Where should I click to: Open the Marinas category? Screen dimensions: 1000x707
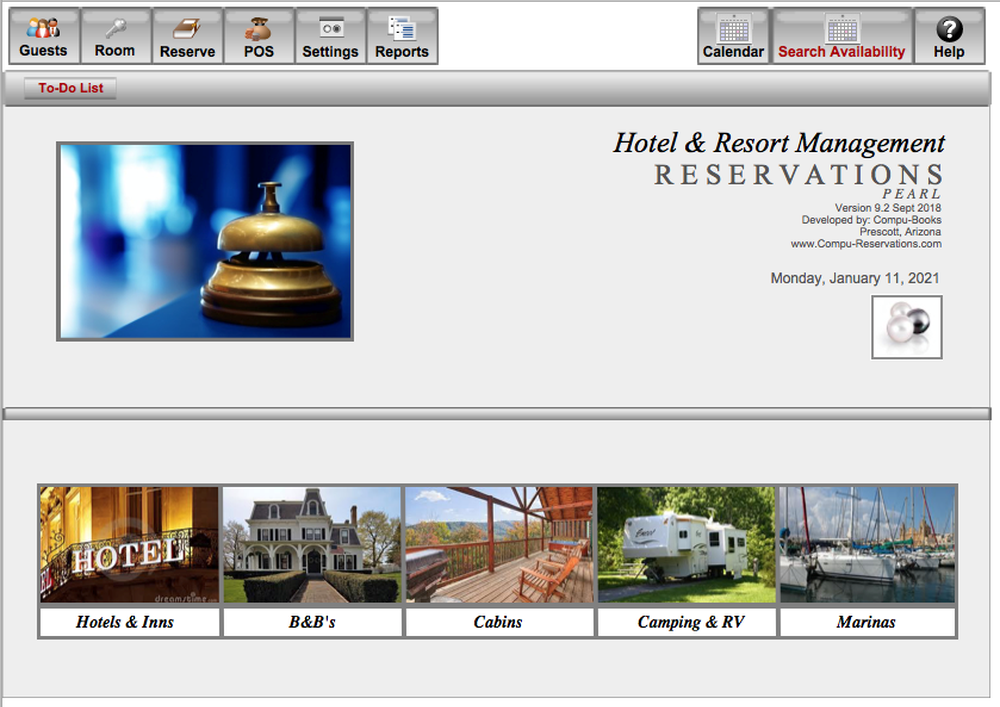coord(867,622)
